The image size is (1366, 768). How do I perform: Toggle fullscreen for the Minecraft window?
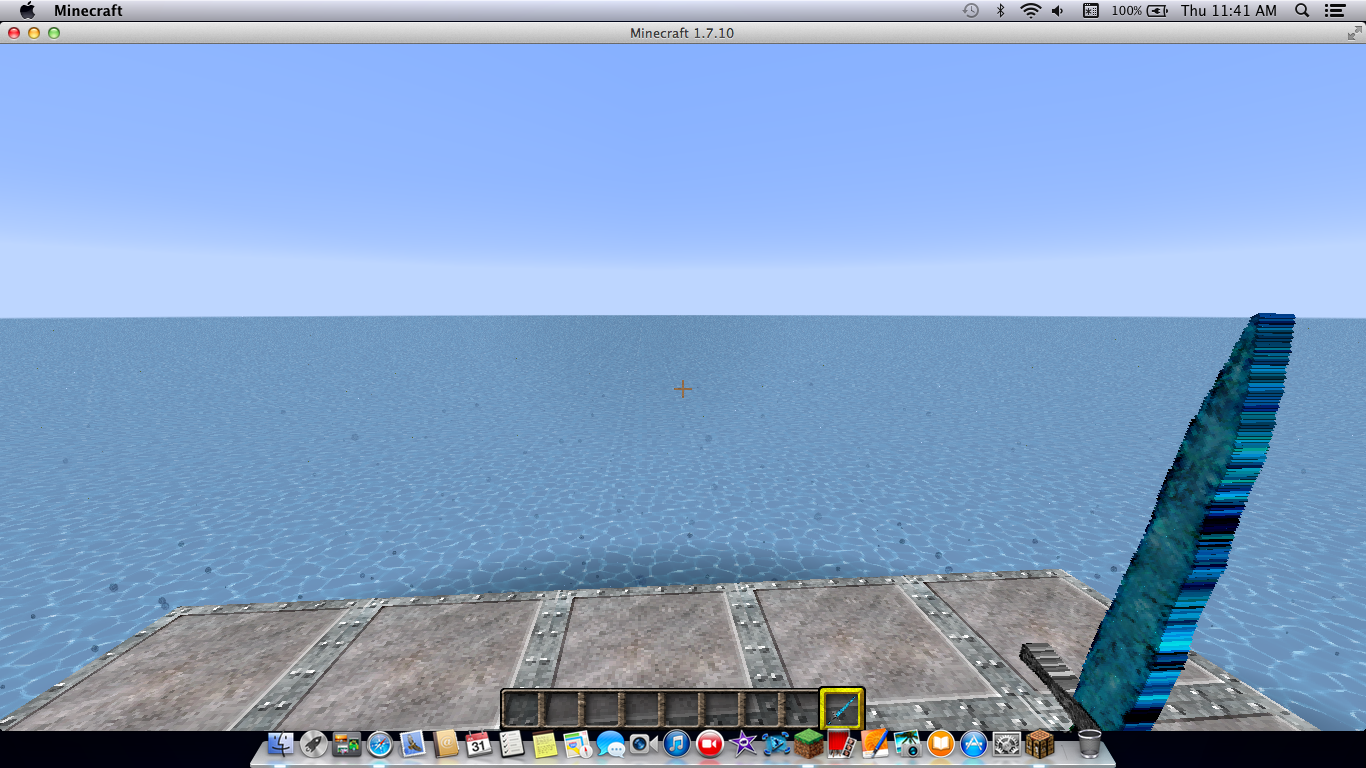(1354, 33)
